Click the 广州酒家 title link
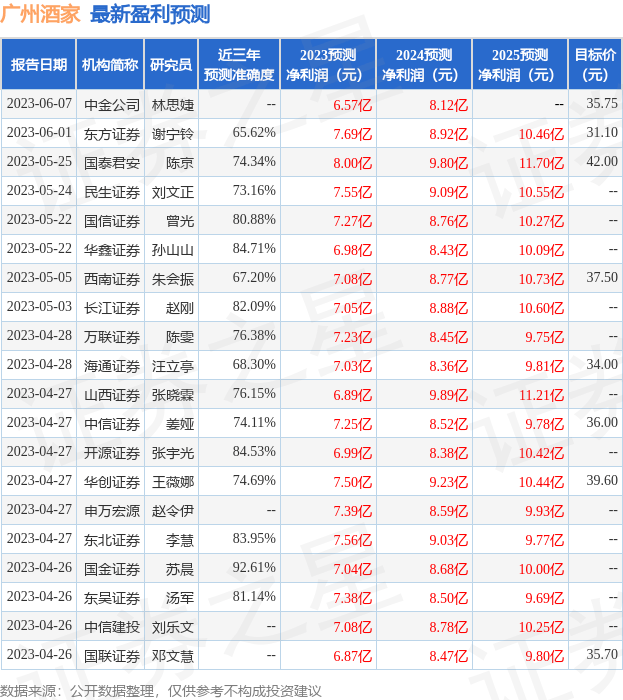The width and height of the screenshot is (623, 700). (x=42, y=14)
